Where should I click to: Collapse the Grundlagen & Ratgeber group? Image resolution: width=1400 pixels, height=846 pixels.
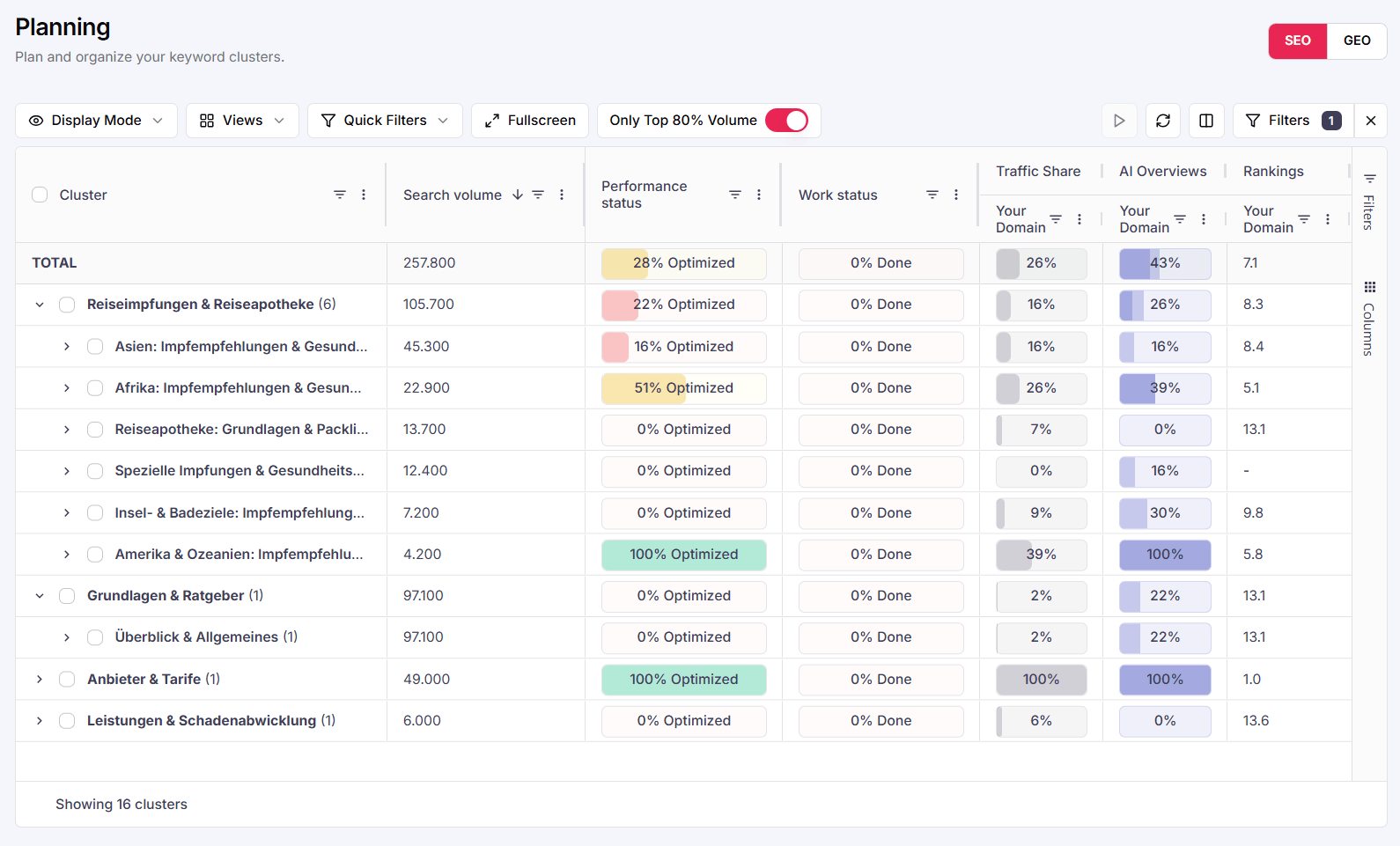point(40,596)
